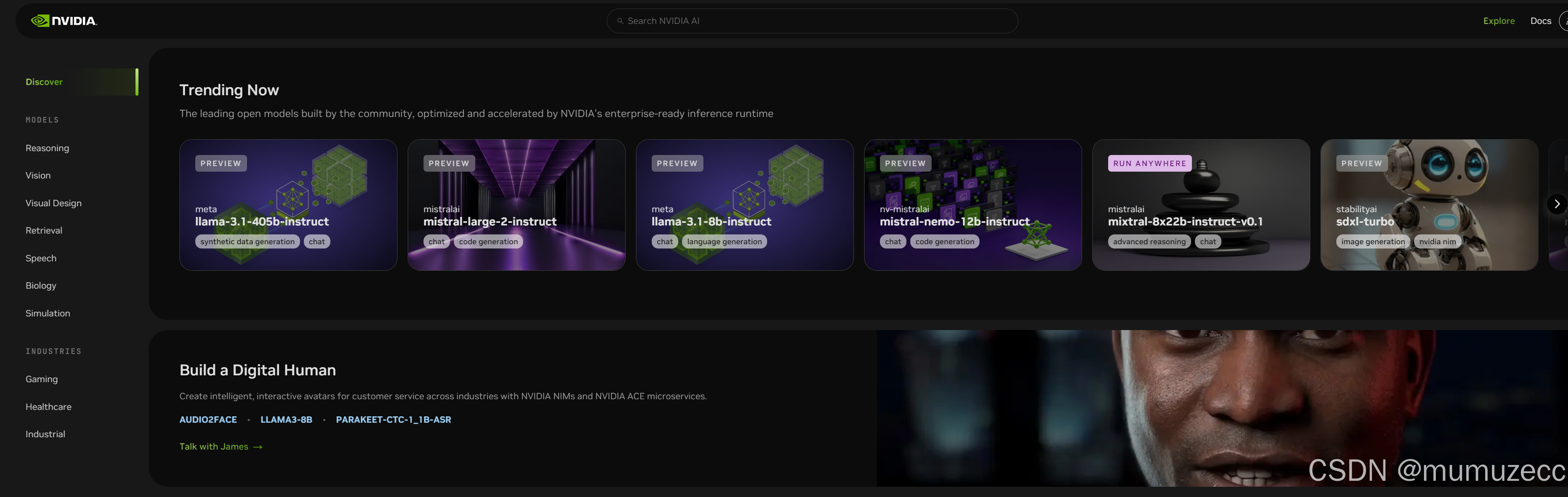Click the RUN ANYWHERE badge on the mixtral card
The height and width of the screenshot is (497, 1568).
pyautogui.click(x=1149, y=164)
